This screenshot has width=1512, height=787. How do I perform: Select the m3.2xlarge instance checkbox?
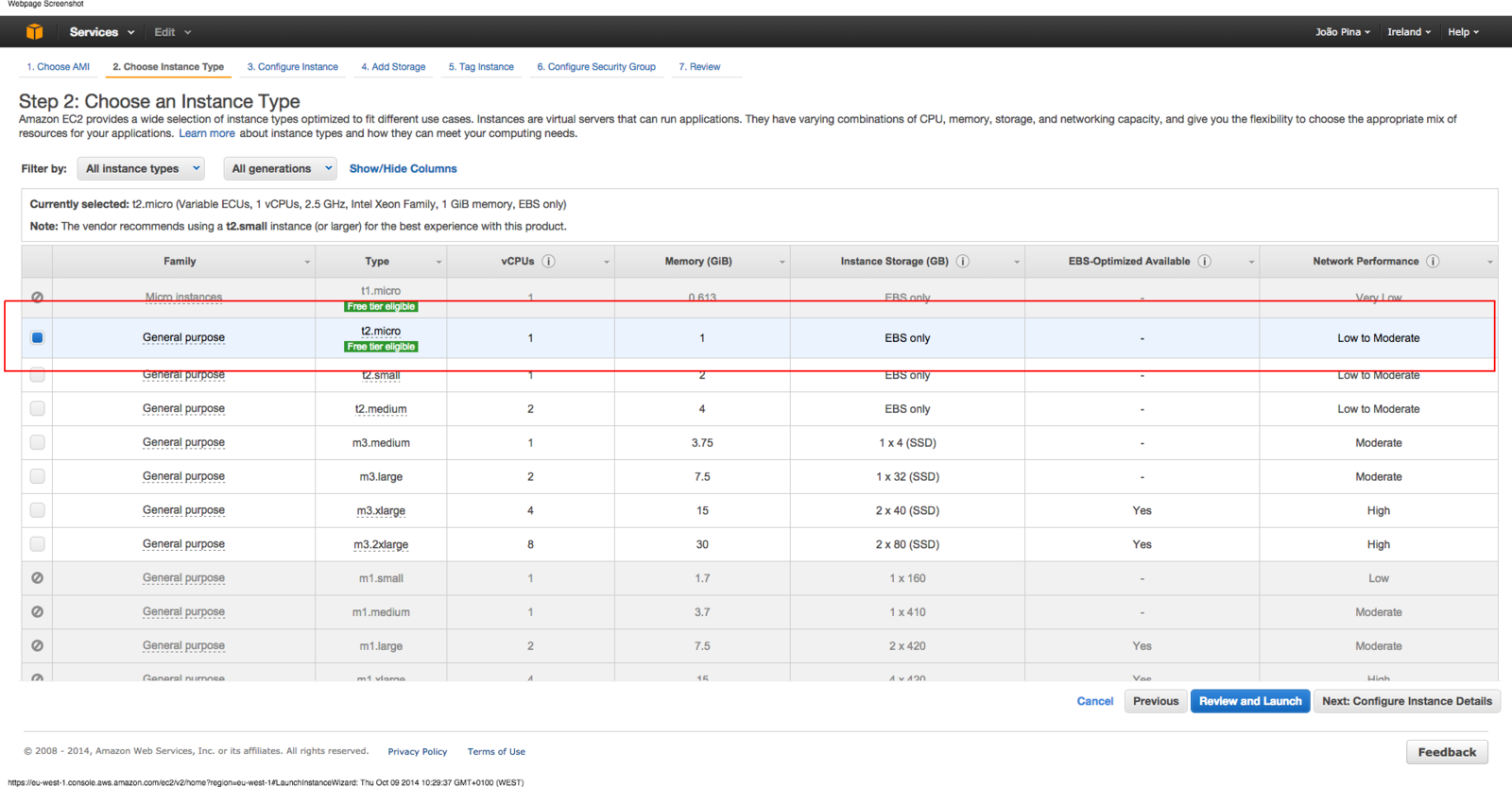(x=37, y=544)
